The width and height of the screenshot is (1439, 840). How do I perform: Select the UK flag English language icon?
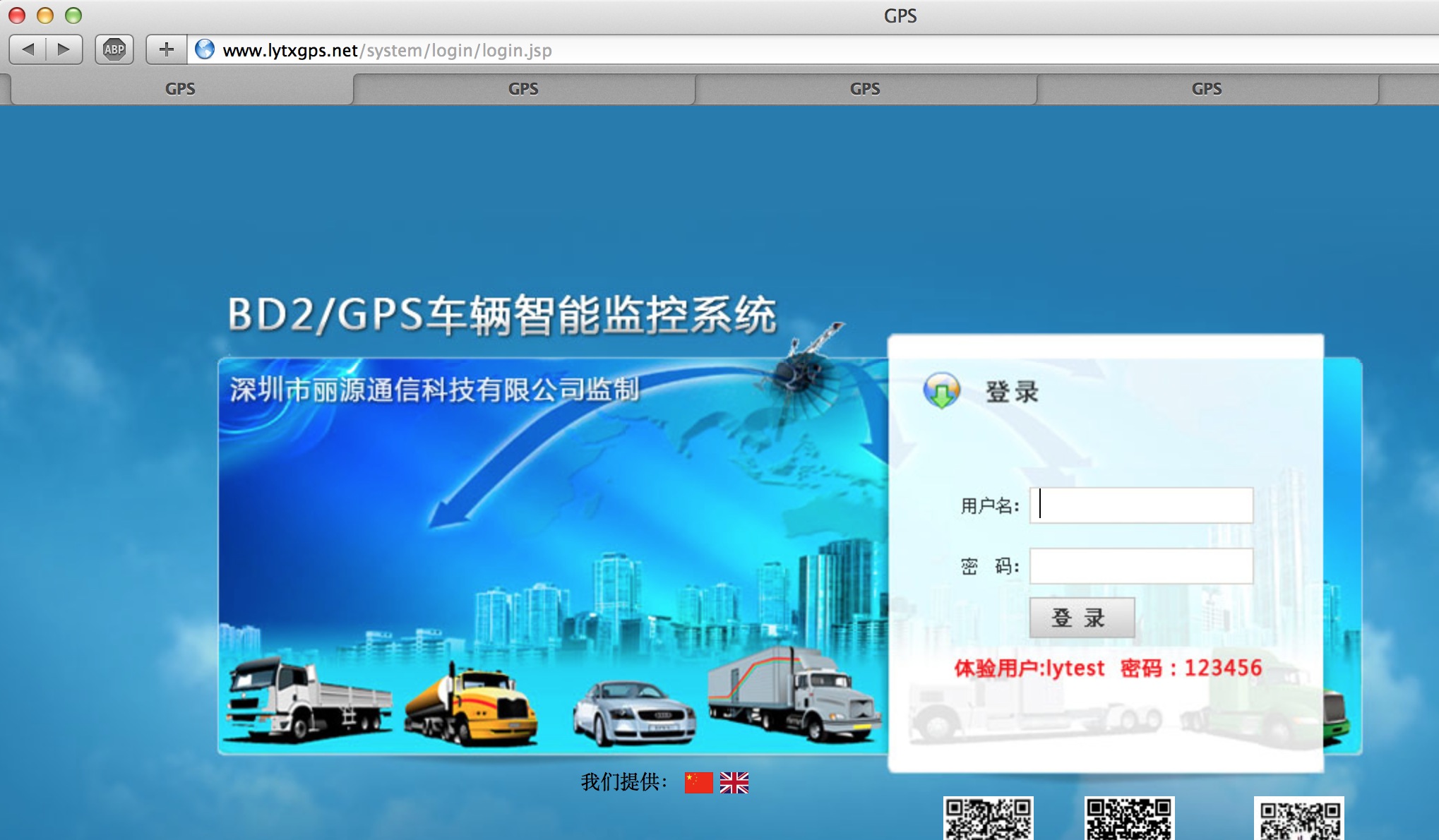click(x=734, y=782)
